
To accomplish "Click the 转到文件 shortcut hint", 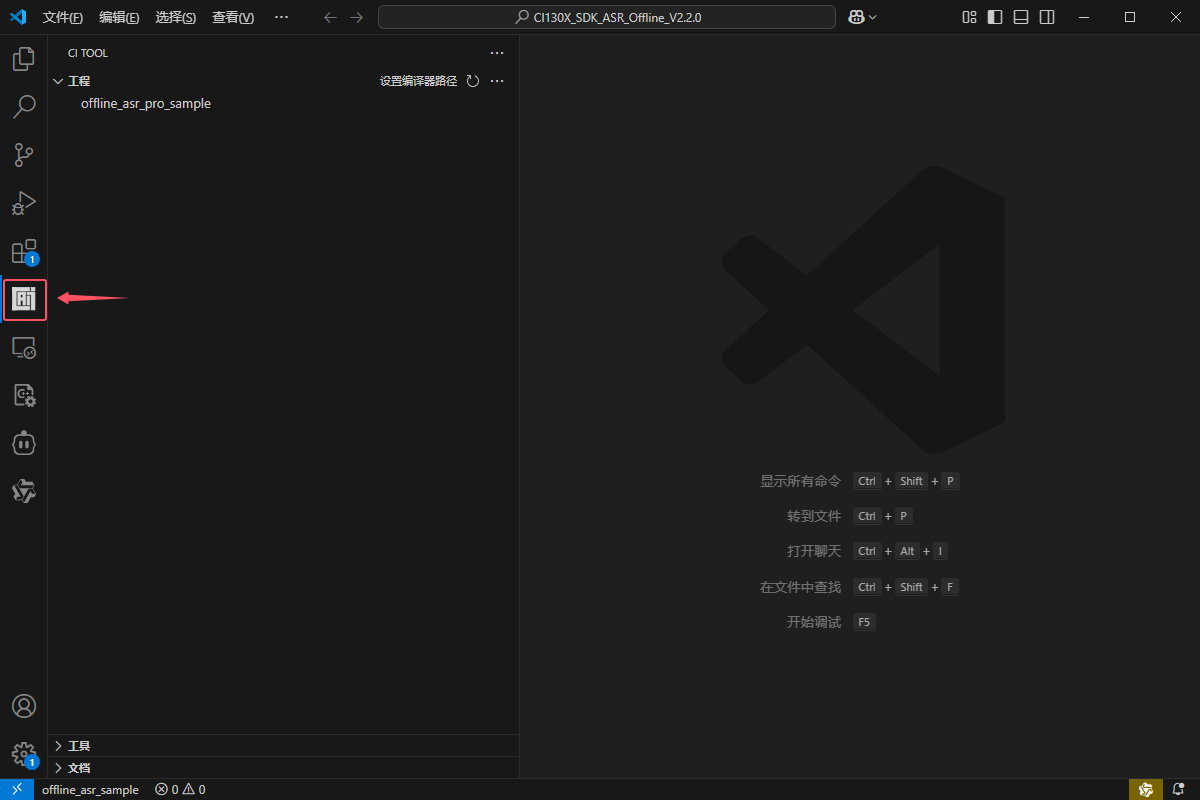I will pyautogui.click(x=814, y=516).
